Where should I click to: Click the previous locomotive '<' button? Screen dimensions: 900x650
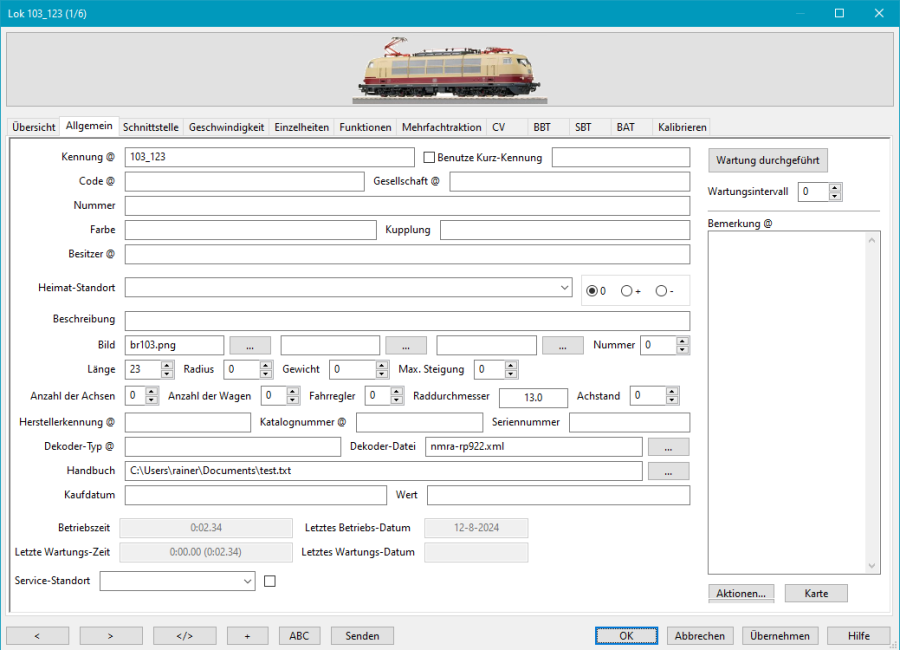[37, 636]
